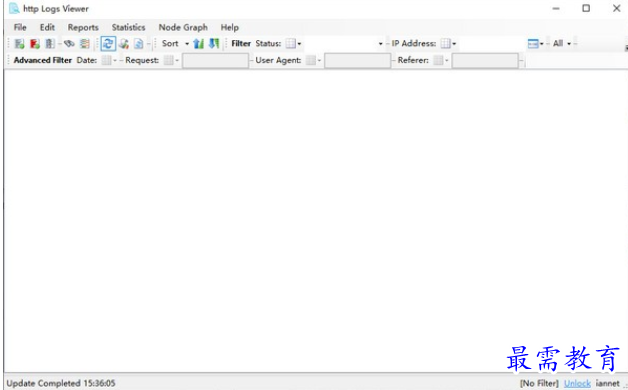Click the red log file toolbar icon
The width and height of the screenshot is (628, 390).
pos(35,44)
